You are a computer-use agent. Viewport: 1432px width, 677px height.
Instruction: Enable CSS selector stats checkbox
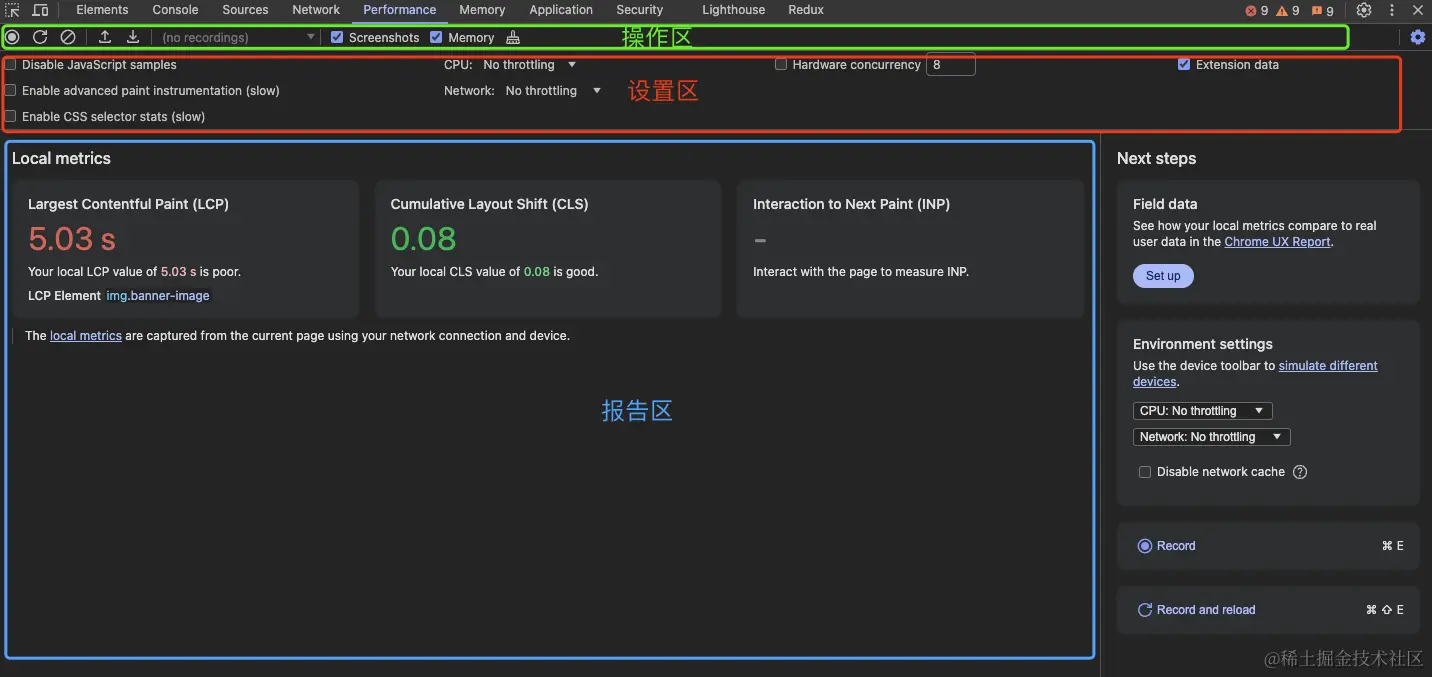(x=11, y=116)
